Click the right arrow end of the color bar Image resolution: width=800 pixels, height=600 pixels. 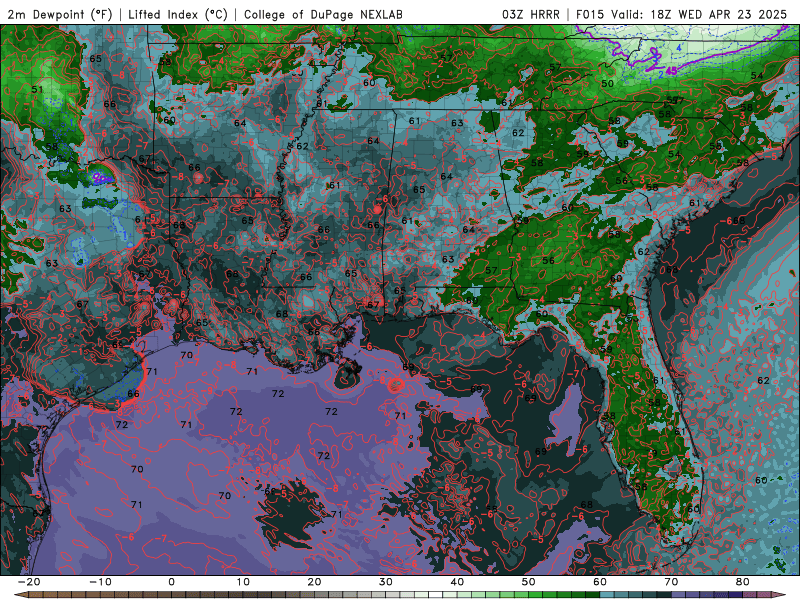[780, 595]
